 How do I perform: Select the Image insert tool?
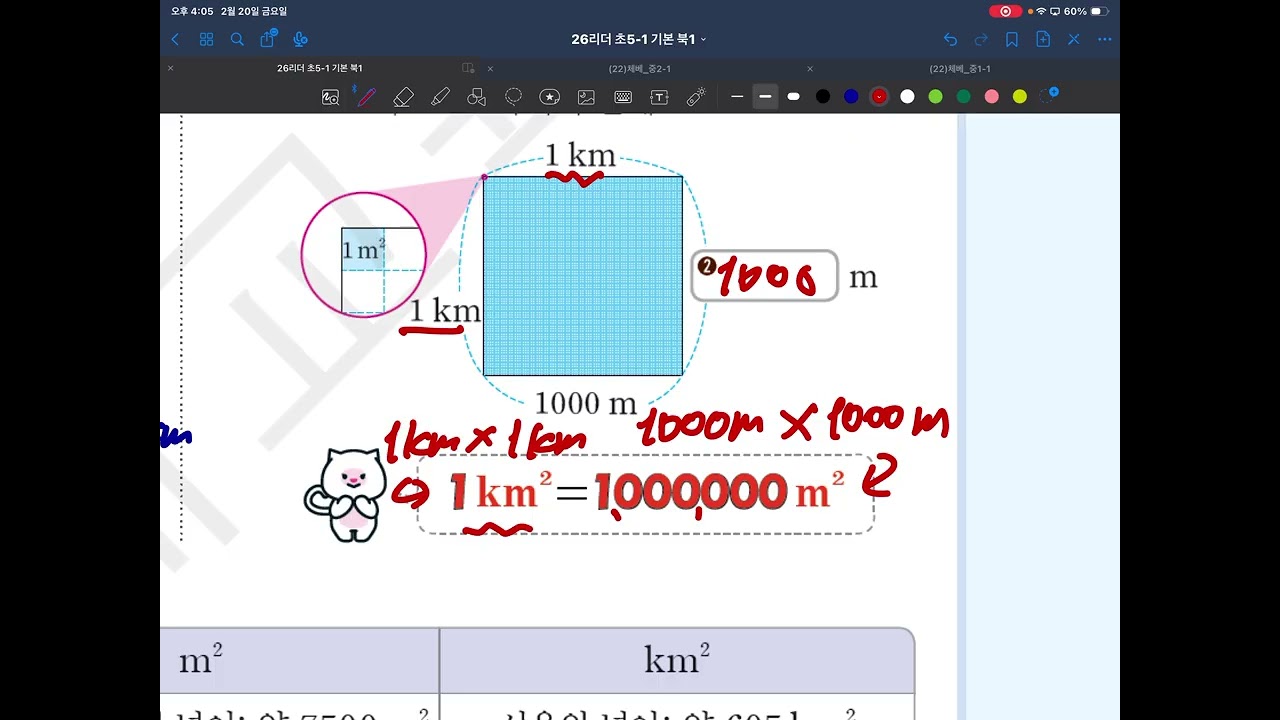tap(586, 97)
